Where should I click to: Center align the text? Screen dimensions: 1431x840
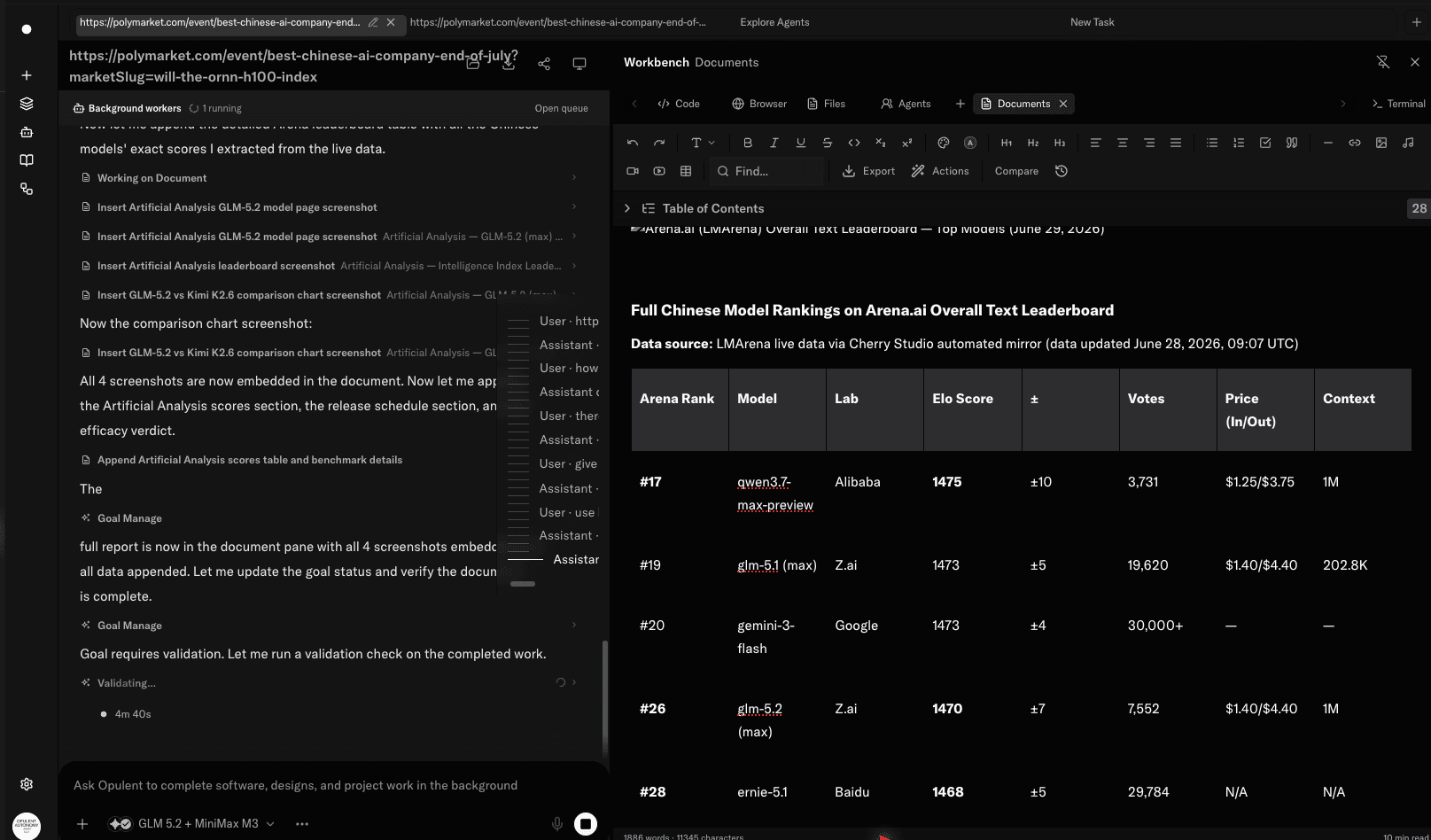click(x=1123, y=143)
